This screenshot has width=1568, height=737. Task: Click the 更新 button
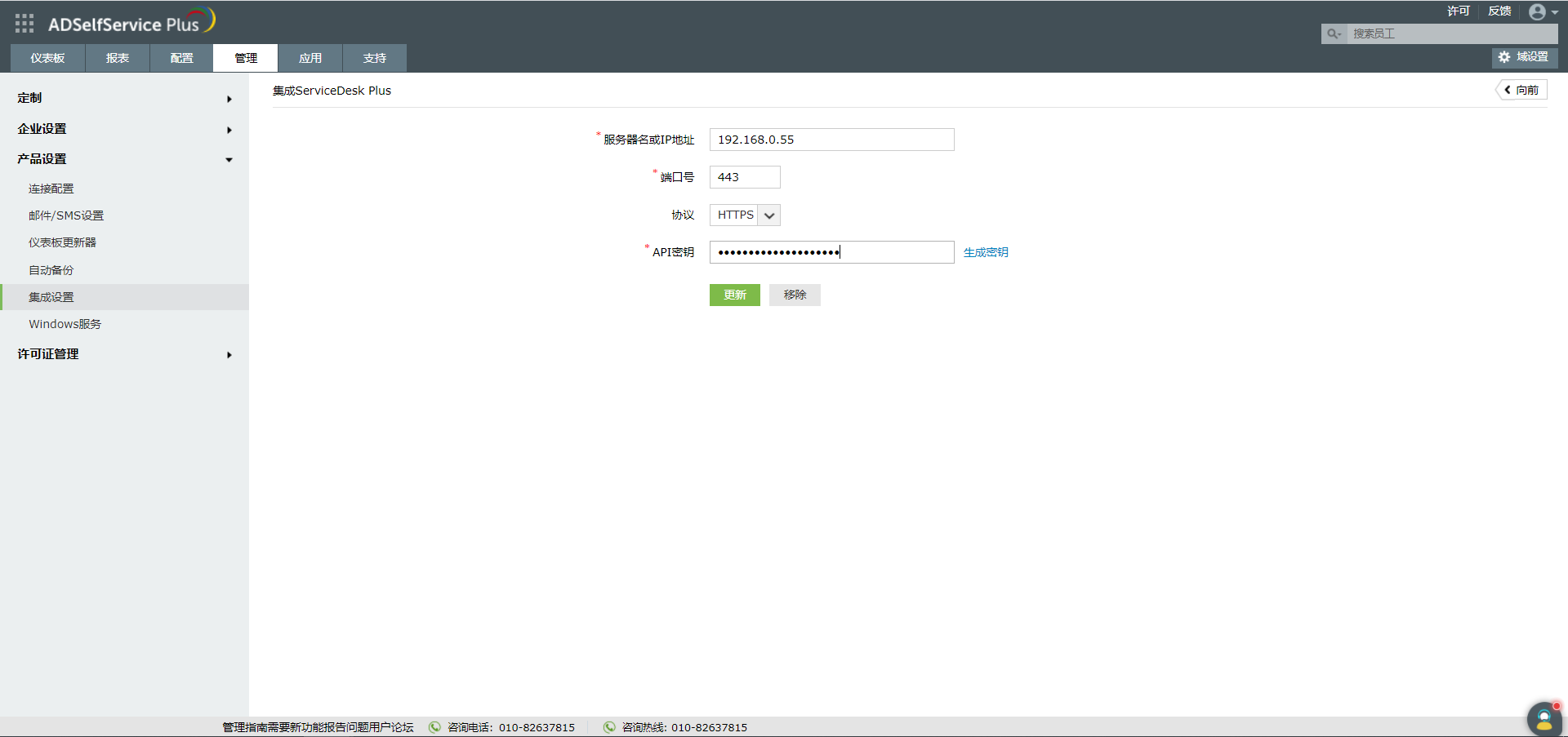[734, 295]
